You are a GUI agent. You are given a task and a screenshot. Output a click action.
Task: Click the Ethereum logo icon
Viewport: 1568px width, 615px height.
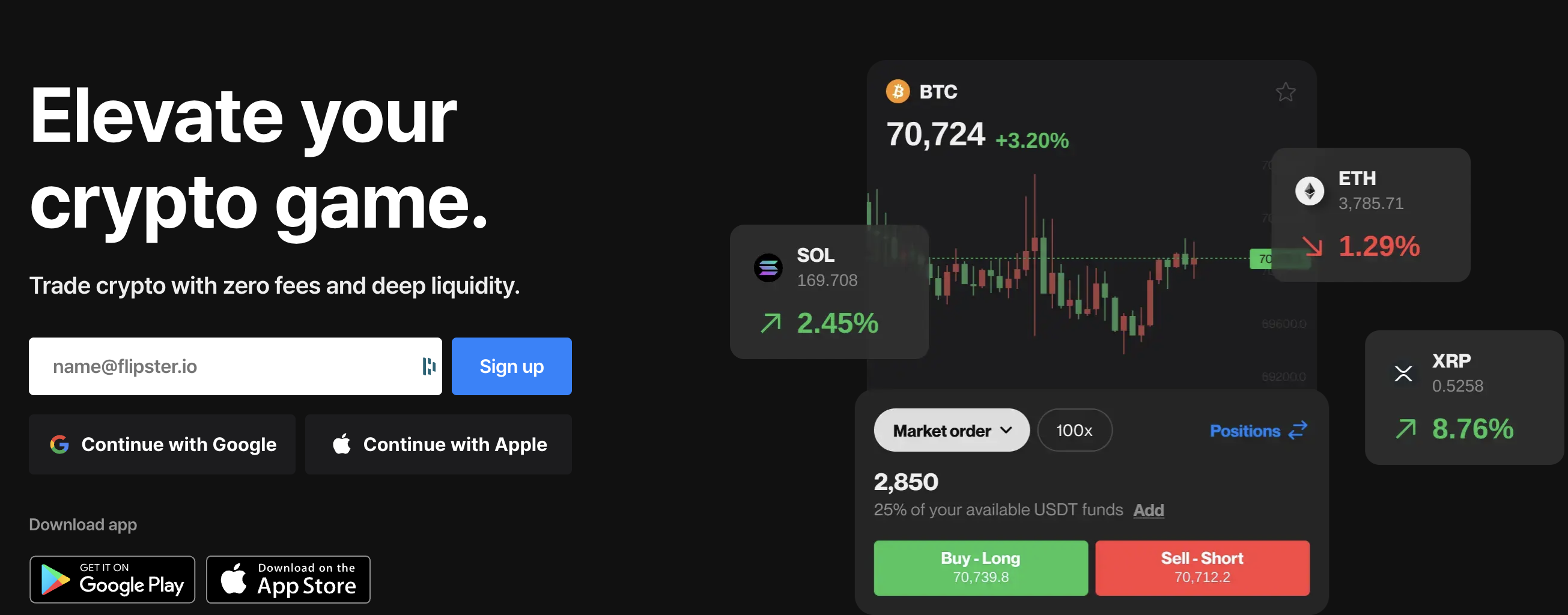1309,191
